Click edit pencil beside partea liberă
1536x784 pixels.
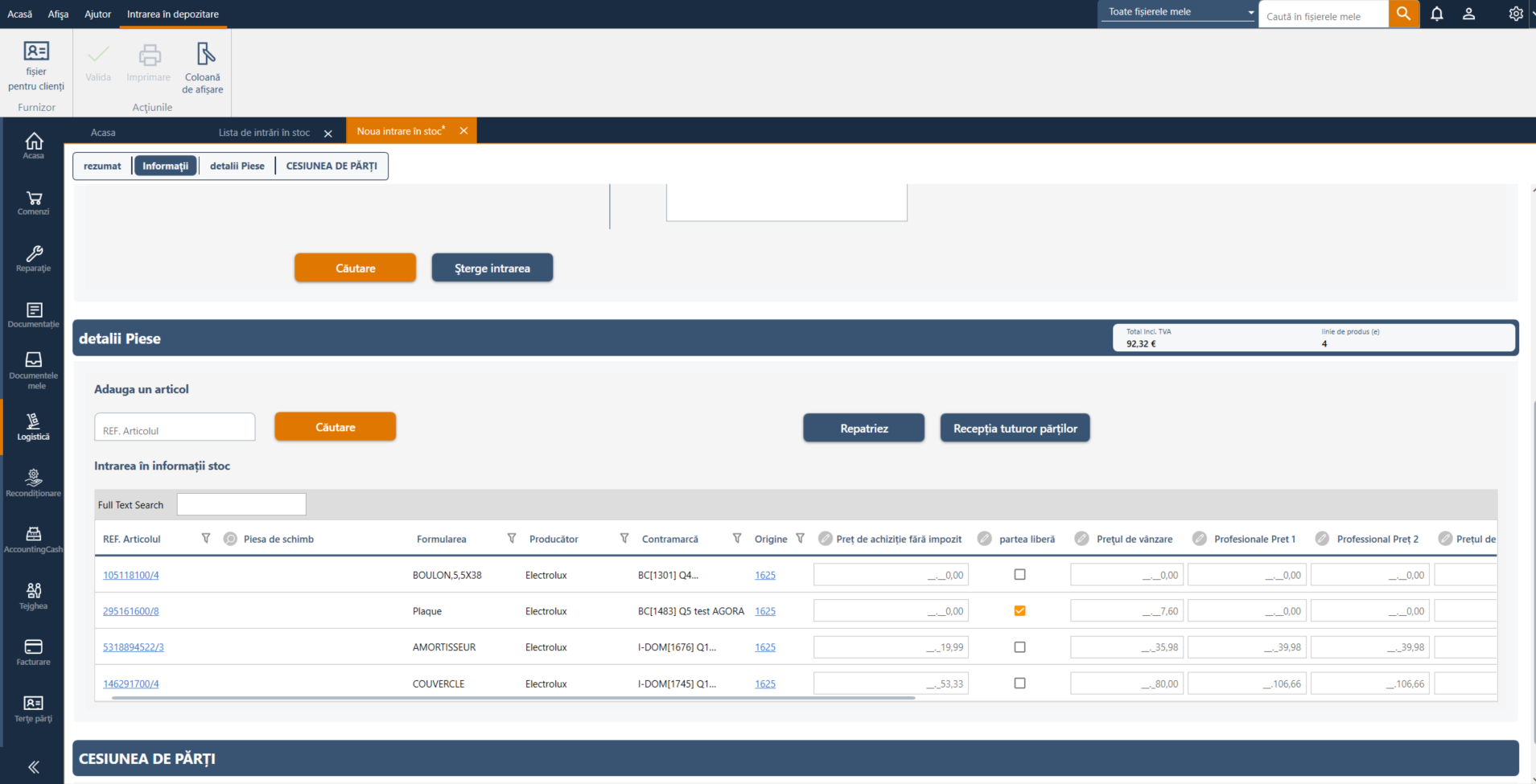pyautogui.click(x=985, y=539)
